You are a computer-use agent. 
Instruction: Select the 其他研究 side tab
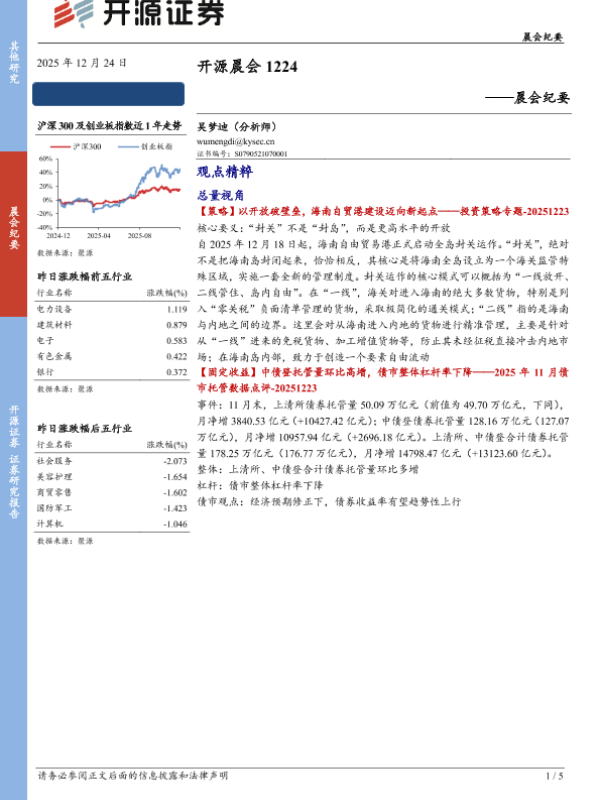click(x=14, y=62)
